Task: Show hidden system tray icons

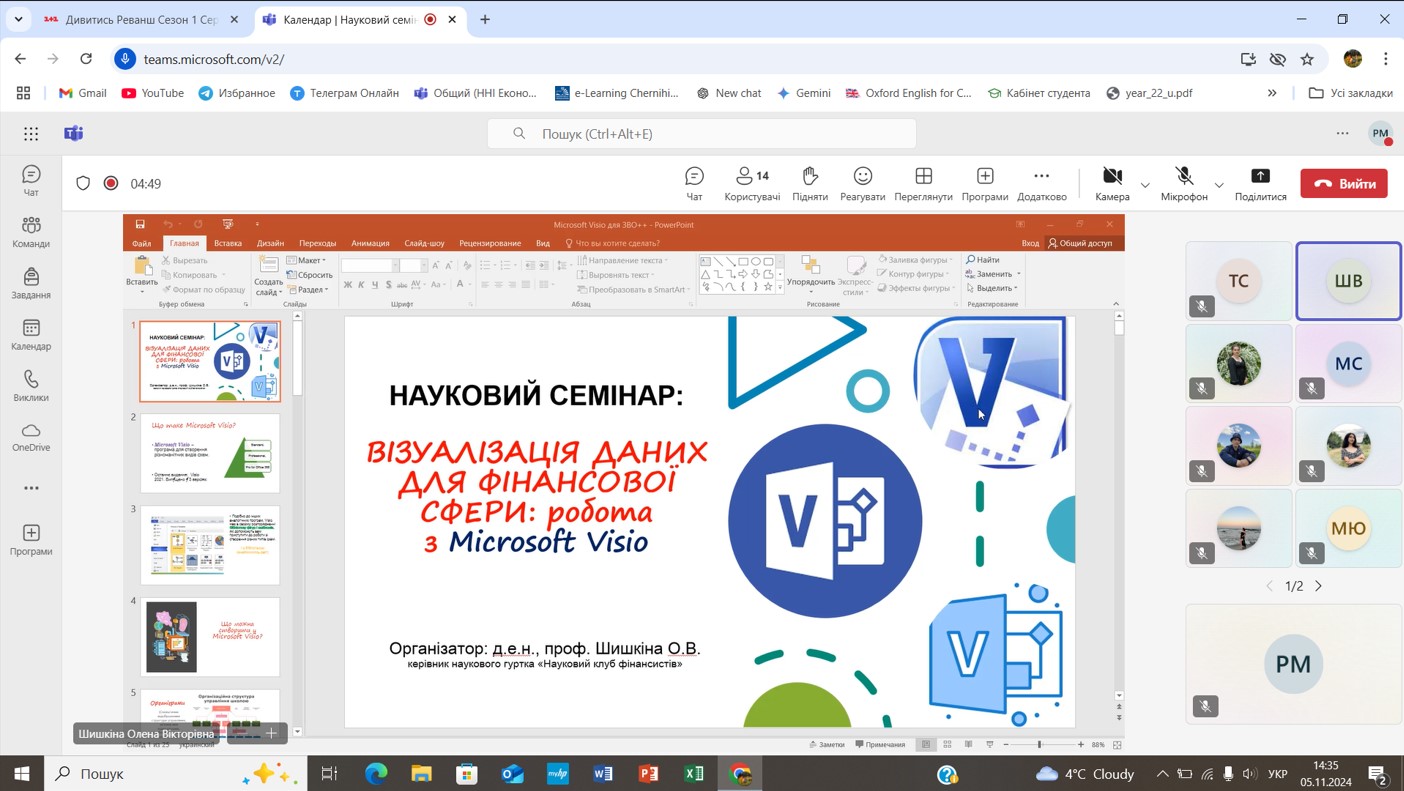Action: [x=1162, y=773]
